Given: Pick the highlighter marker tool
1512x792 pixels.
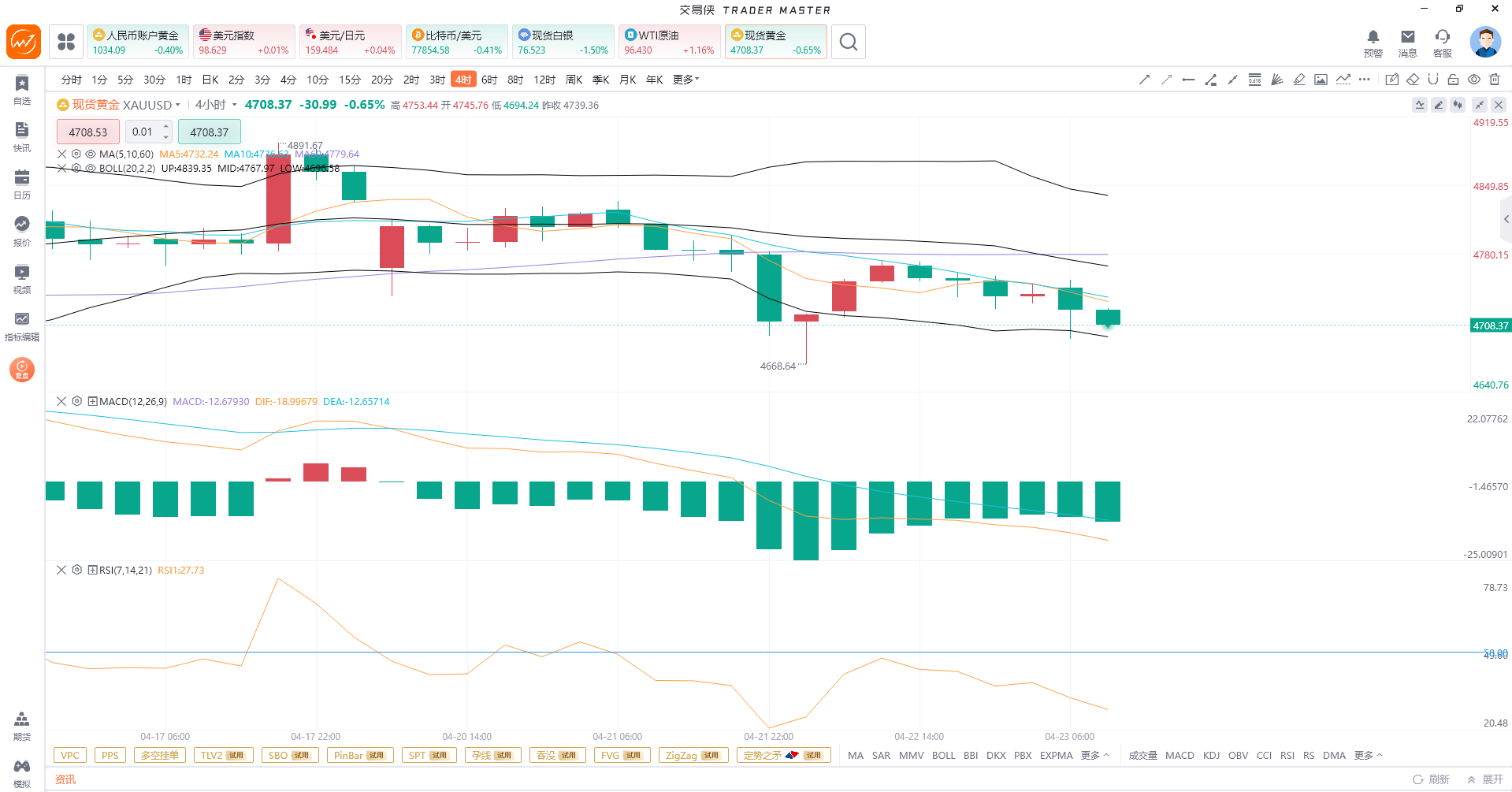Looking at the screenshot, I should click(1298, 80).
